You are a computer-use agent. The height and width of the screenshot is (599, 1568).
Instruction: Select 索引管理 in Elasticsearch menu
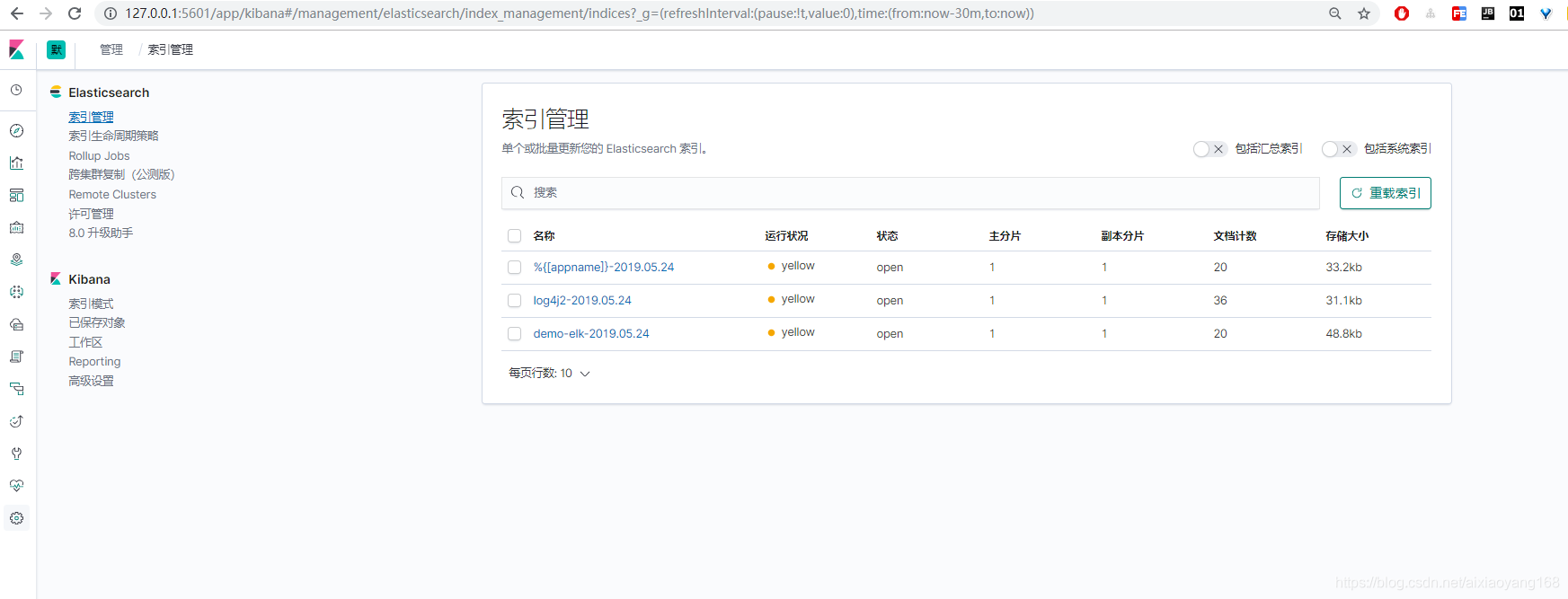point(91,117)
